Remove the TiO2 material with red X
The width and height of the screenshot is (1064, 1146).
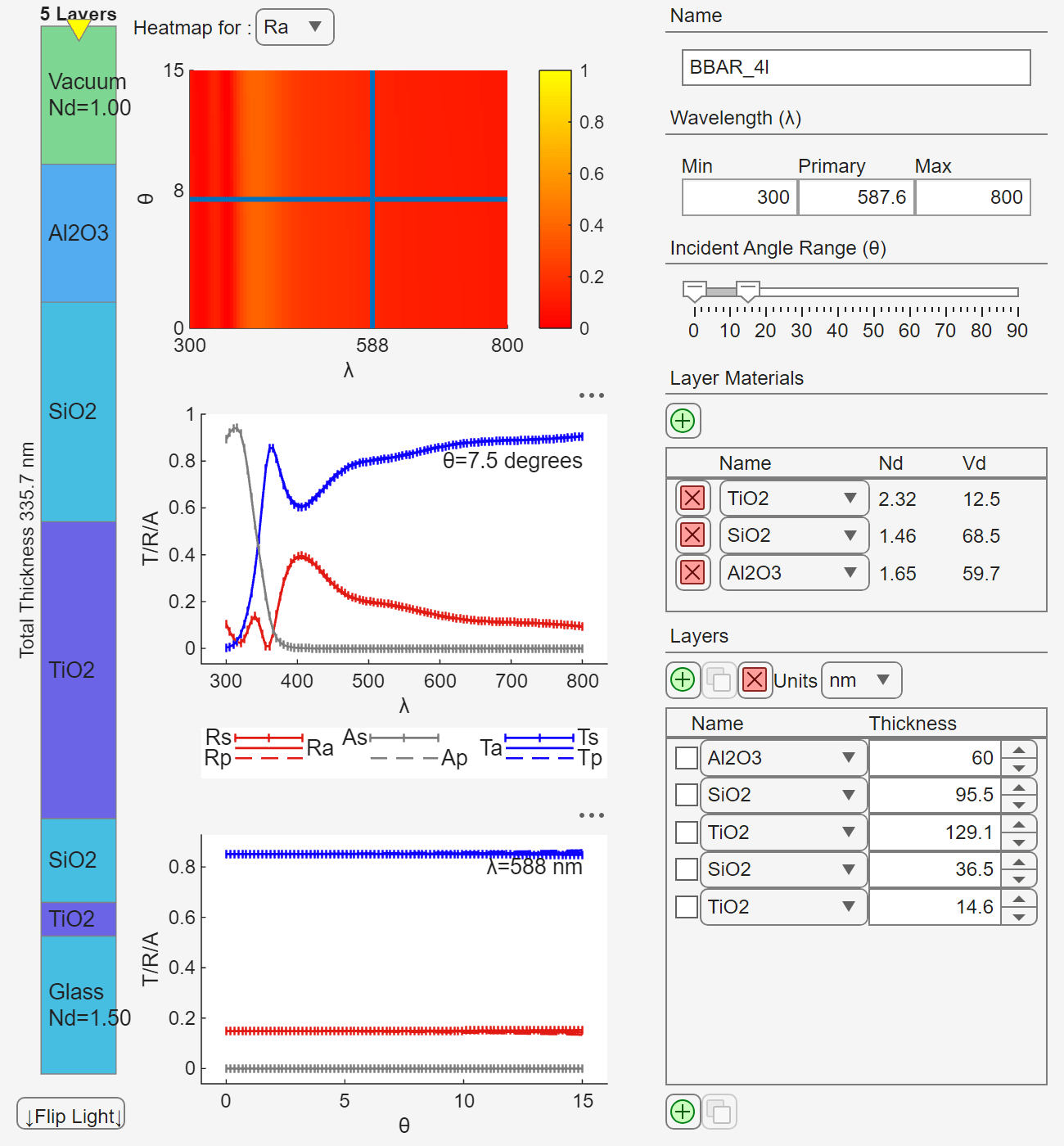click(692, 498)
